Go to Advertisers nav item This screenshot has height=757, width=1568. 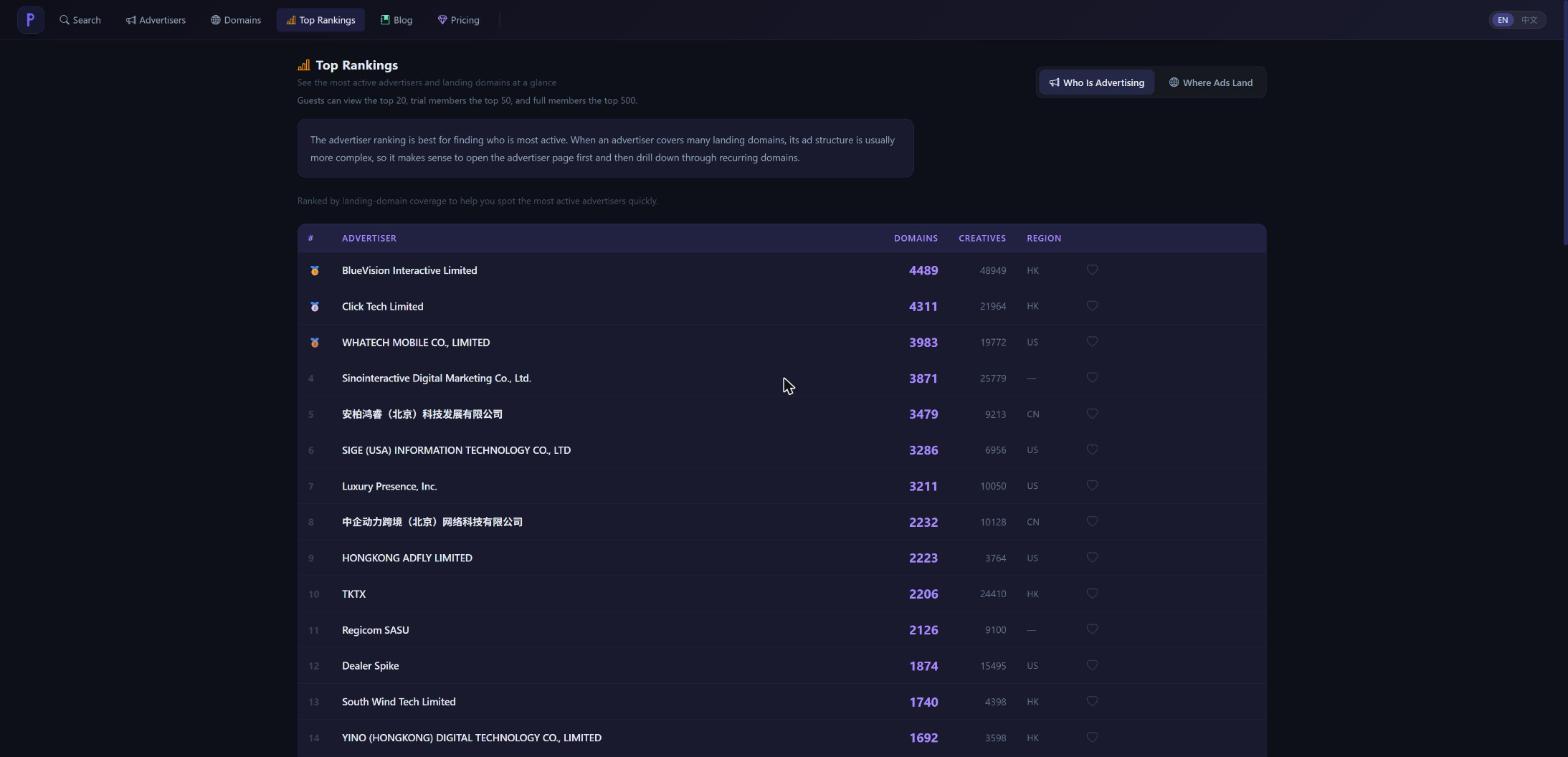pos(156,20)
